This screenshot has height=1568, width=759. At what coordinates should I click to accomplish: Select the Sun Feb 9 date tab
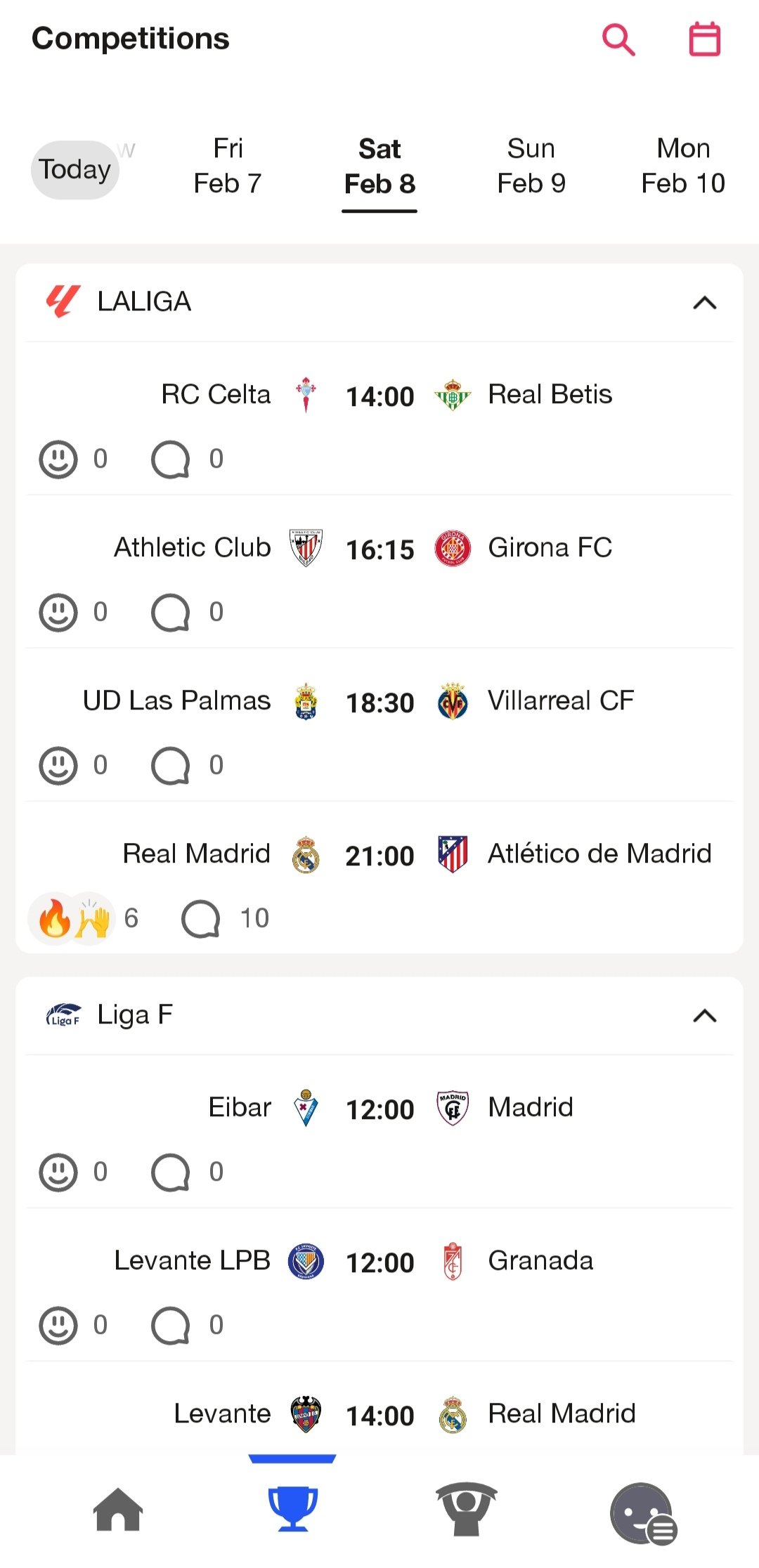tap(531, 166)
